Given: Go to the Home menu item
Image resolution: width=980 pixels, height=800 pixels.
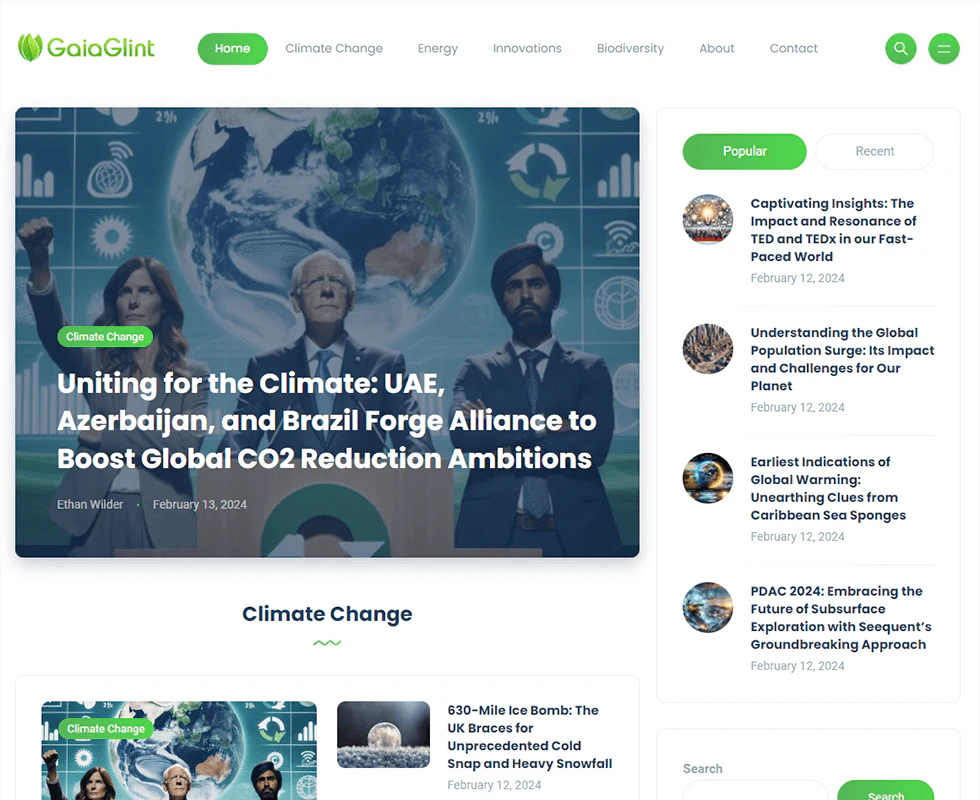Looking at the screenshot, I should coord(232,48).
